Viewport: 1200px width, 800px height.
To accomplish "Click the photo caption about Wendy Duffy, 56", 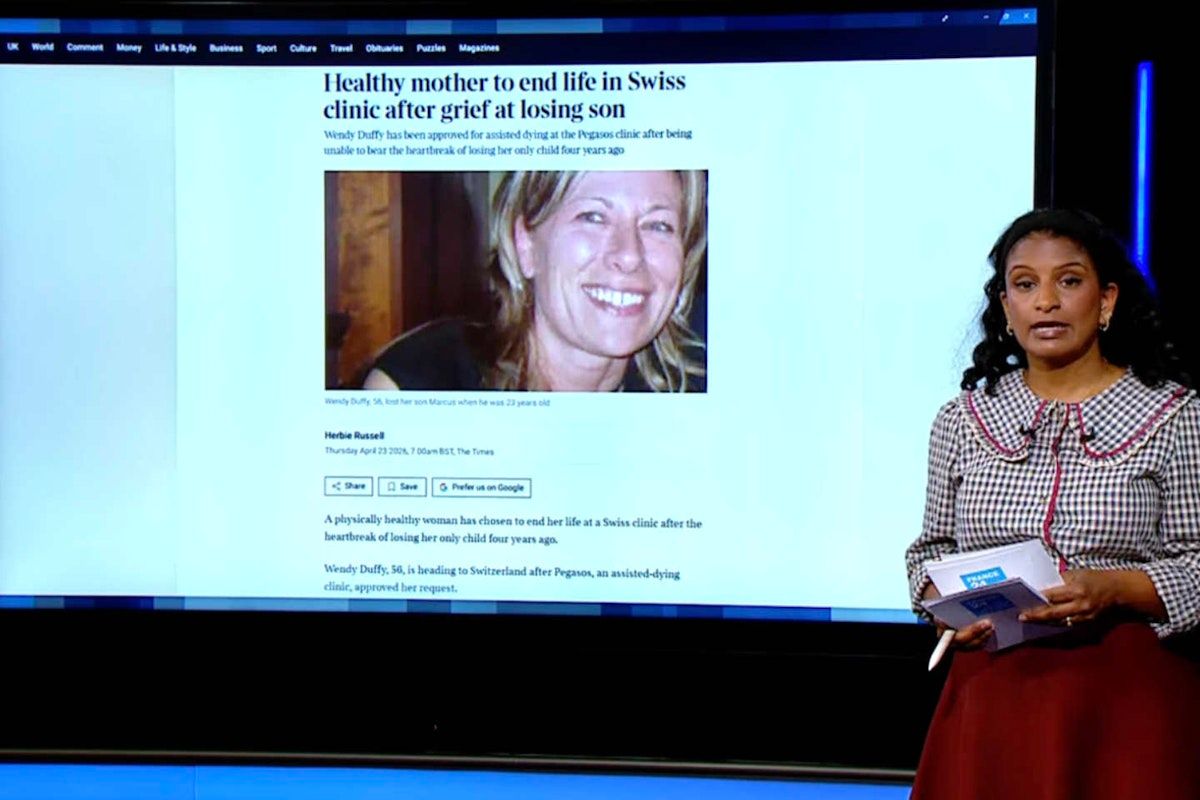I will (437, 402).
